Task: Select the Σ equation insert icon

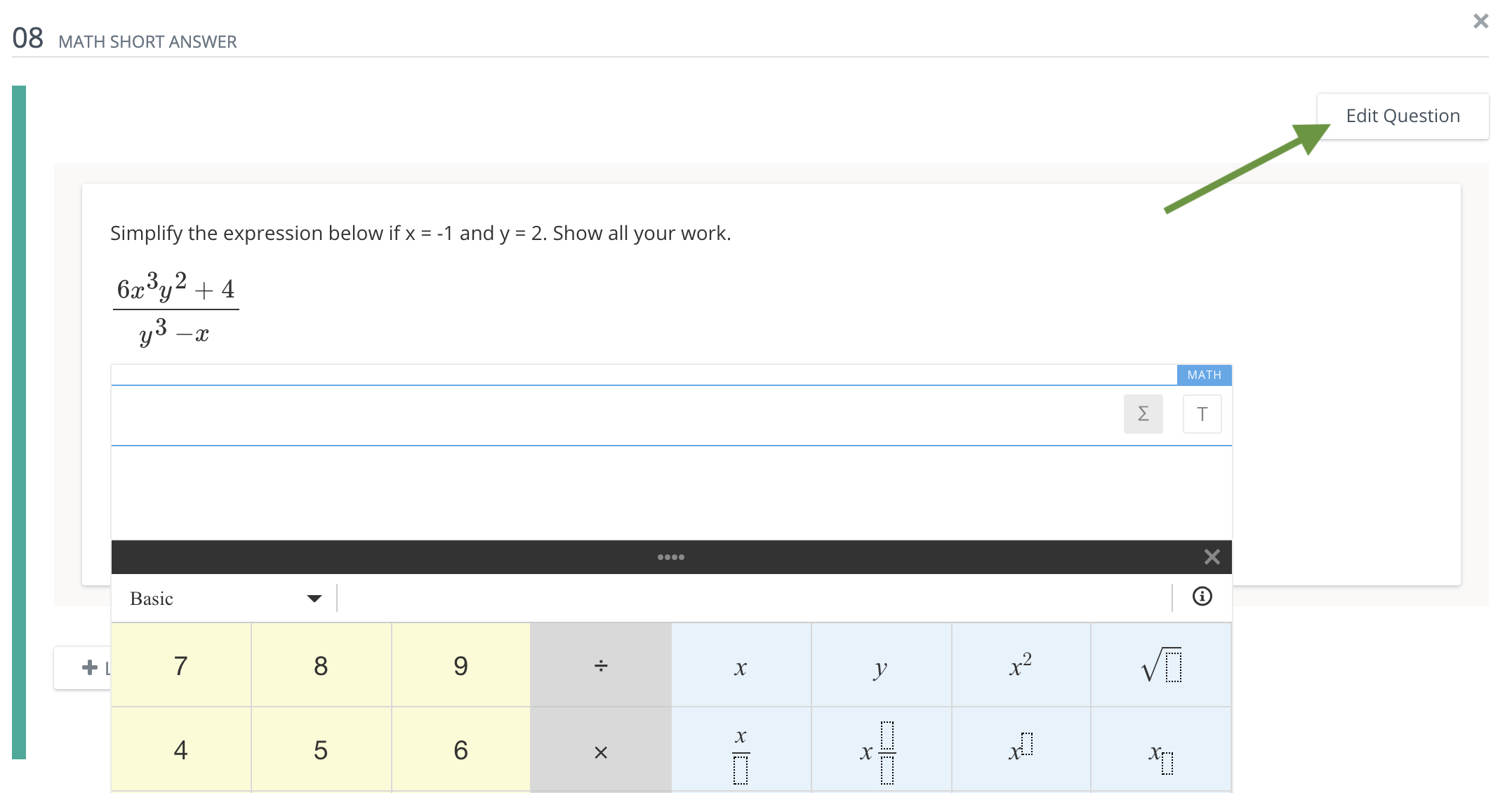Action: point(1143,414)
